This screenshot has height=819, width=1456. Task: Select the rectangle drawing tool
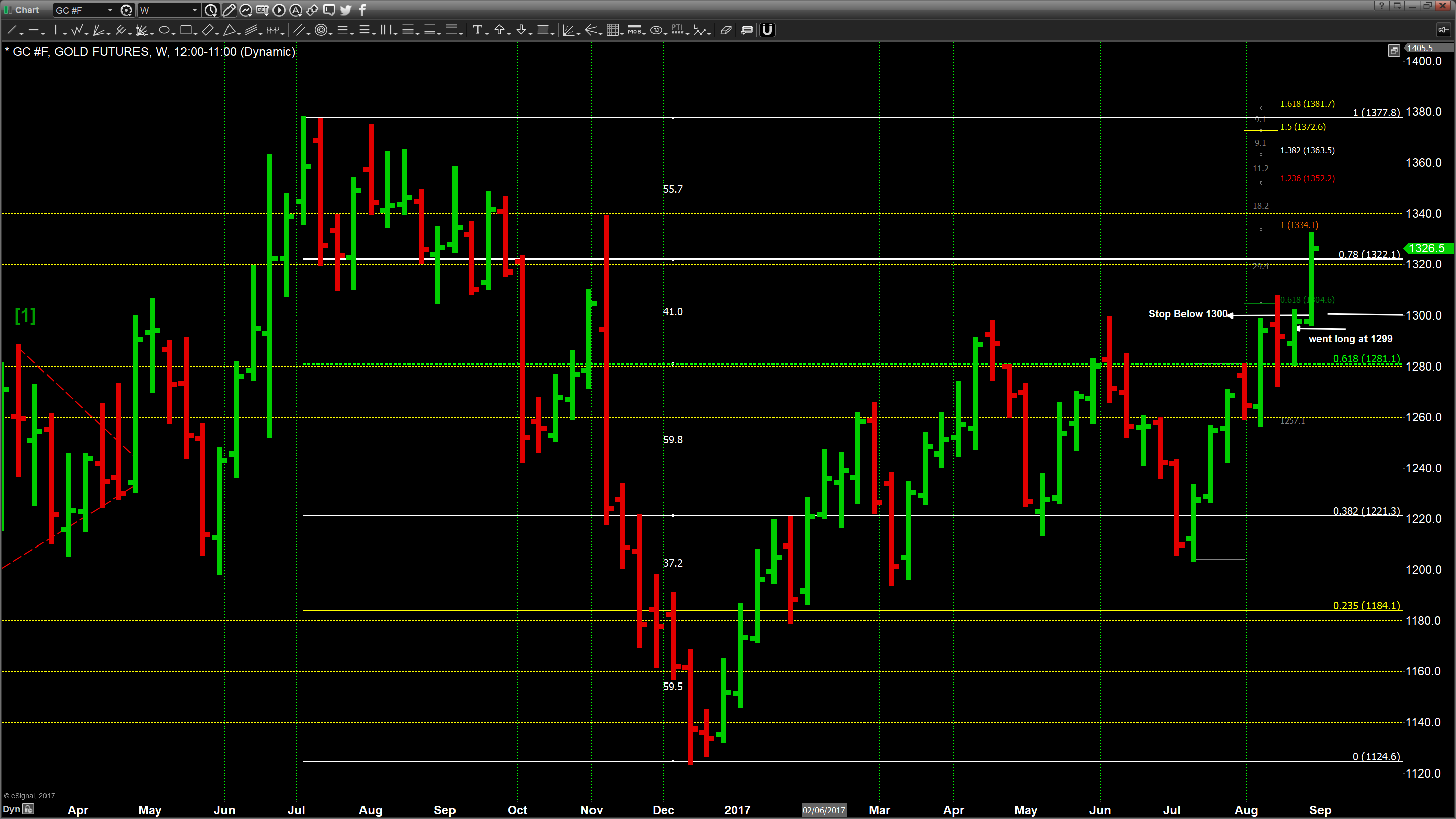pos(186,30)
